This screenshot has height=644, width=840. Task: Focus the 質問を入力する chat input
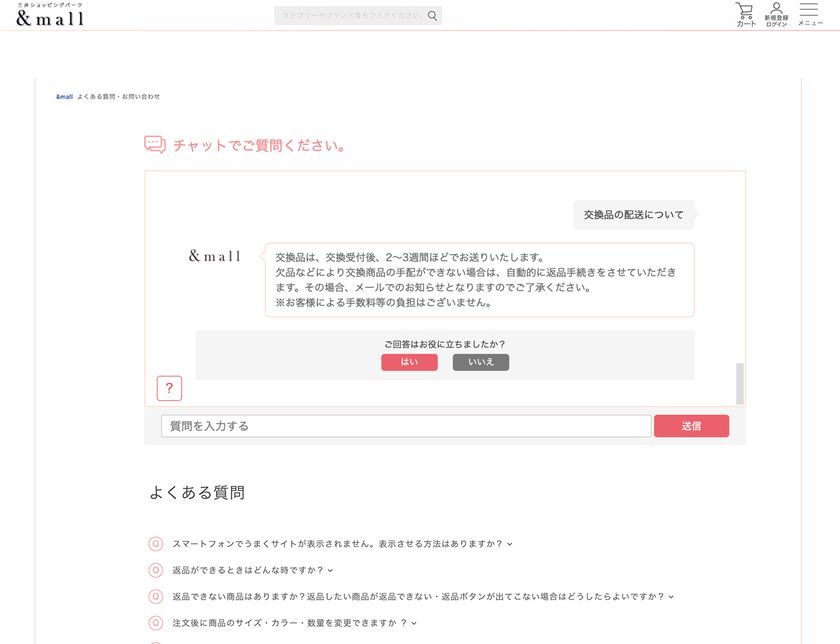click(x=406, y=426)
